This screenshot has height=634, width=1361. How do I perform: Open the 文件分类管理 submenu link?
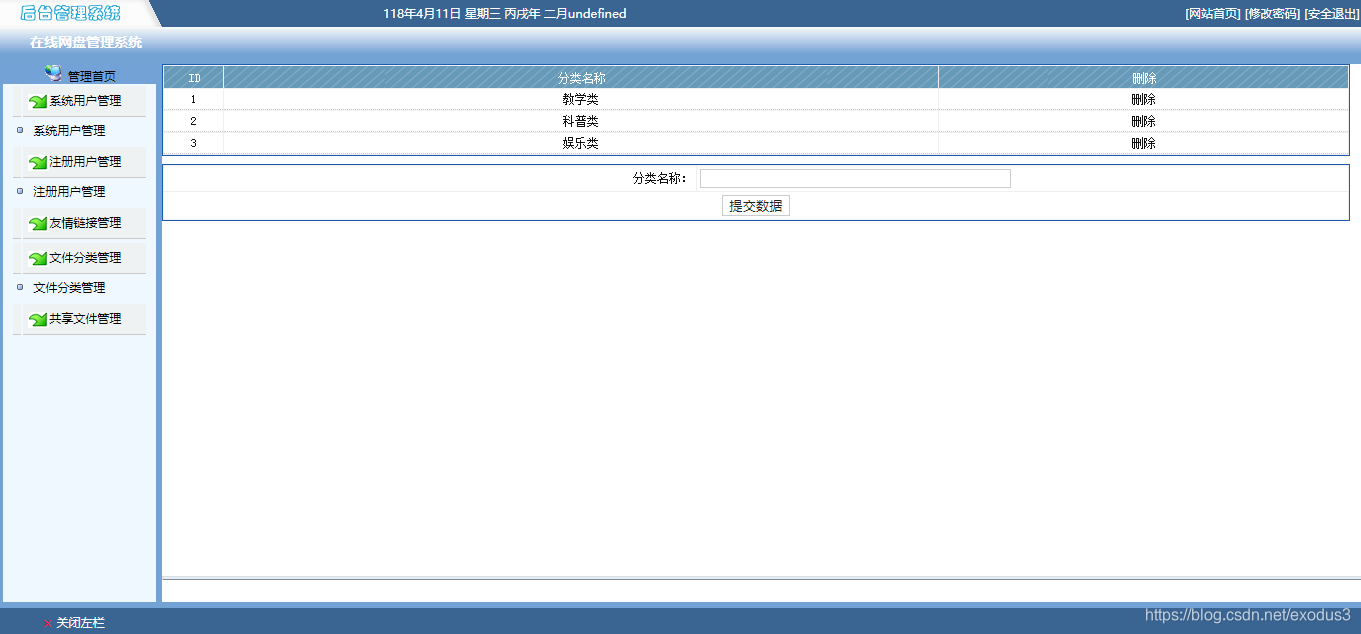(69, 288)
